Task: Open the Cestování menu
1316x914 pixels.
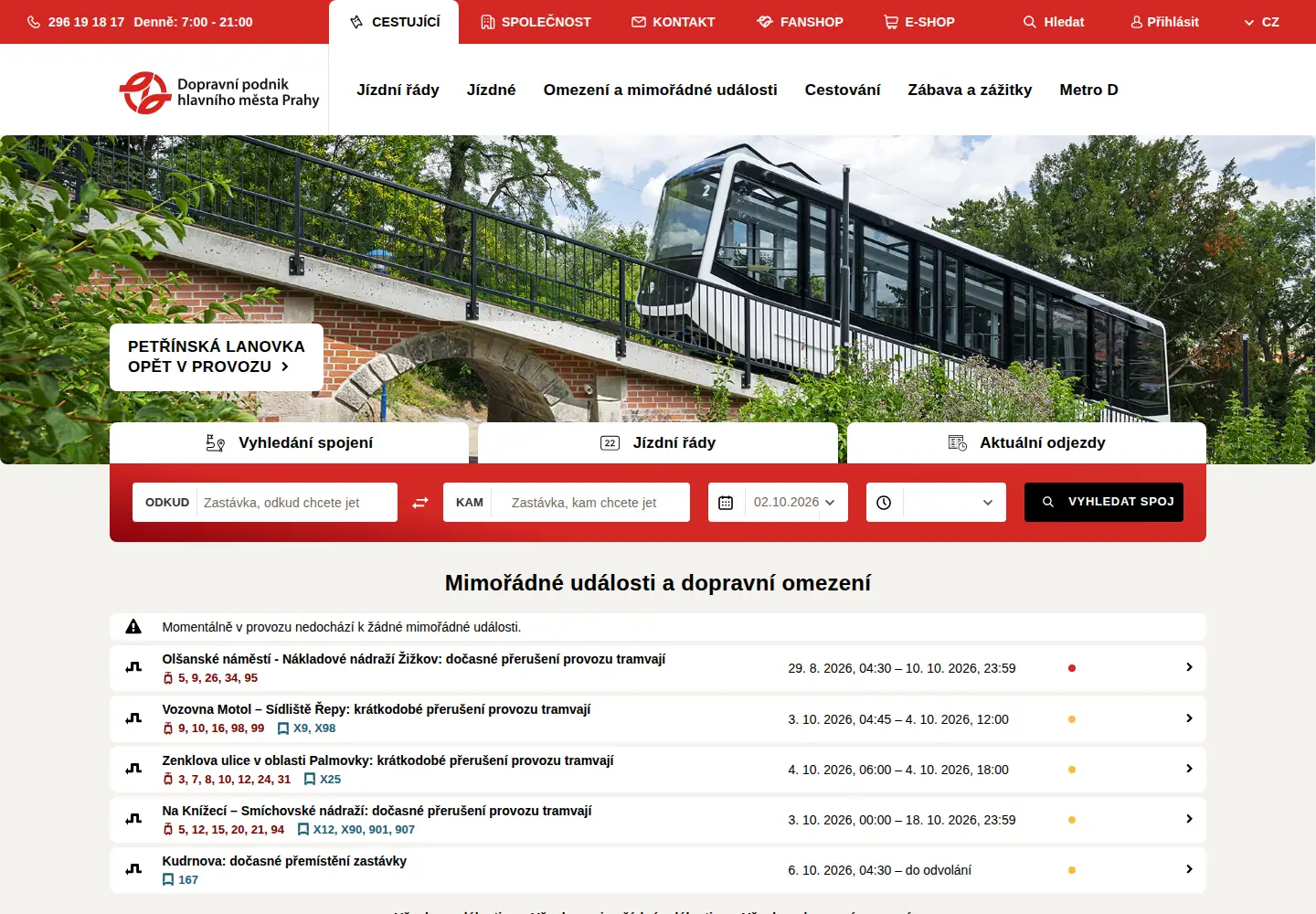Action: [843, 90]
